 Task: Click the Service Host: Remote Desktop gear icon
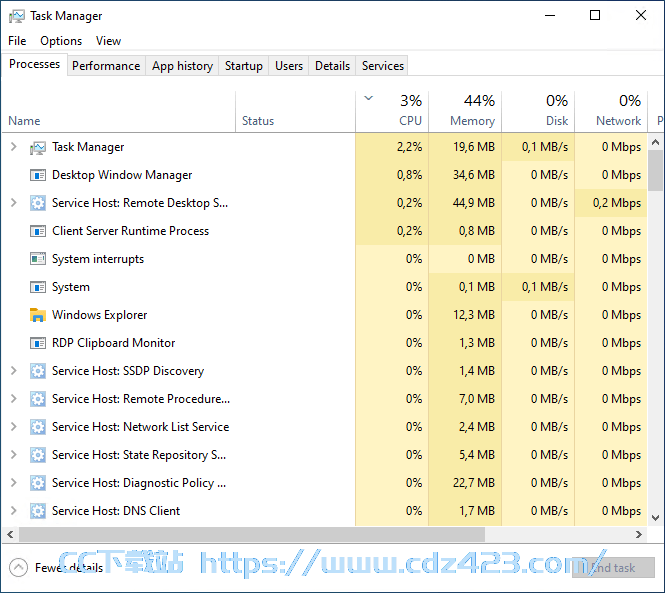point(38,203)
